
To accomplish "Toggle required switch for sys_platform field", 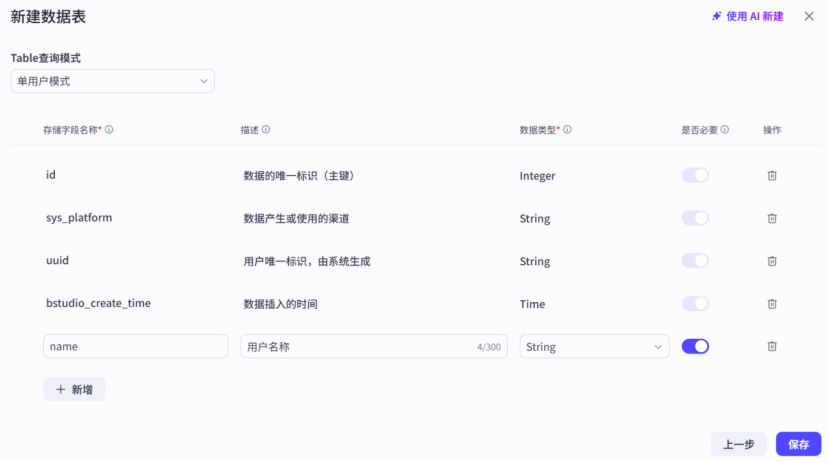I will [x=695, y=218].
